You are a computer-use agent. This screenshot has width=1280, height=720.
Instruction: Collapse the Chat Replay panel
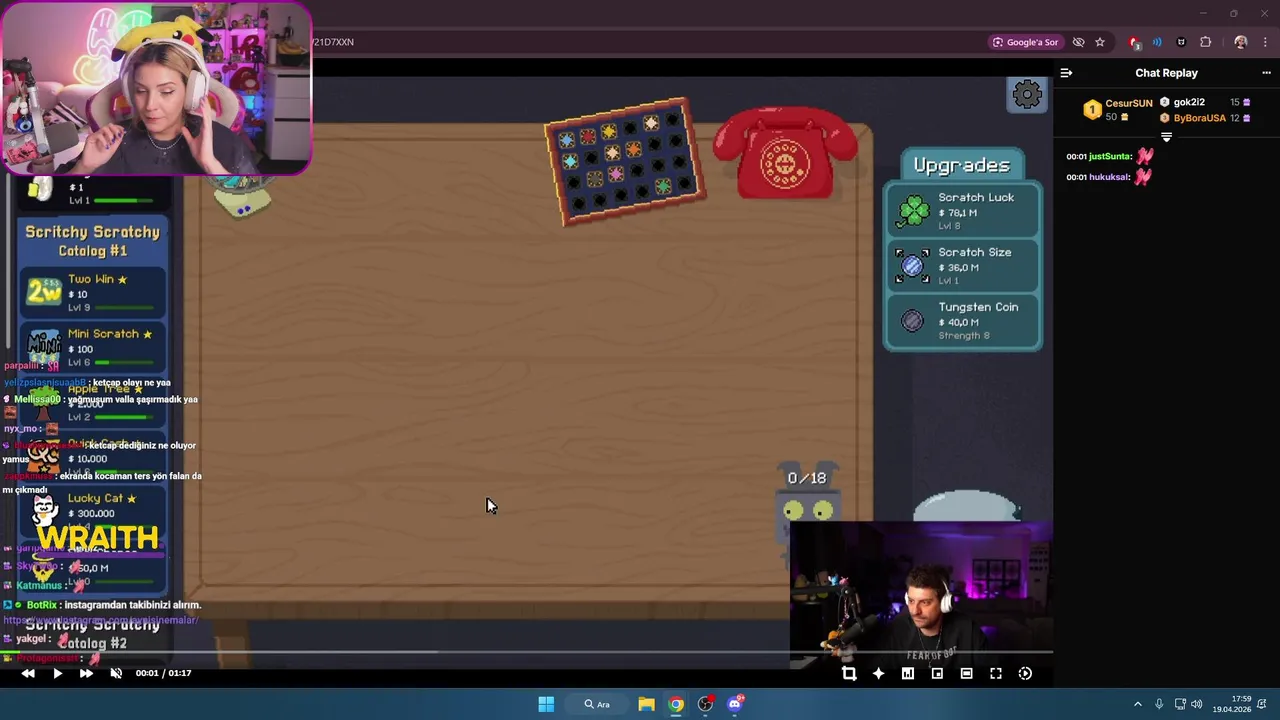(x=1066, y=73)
